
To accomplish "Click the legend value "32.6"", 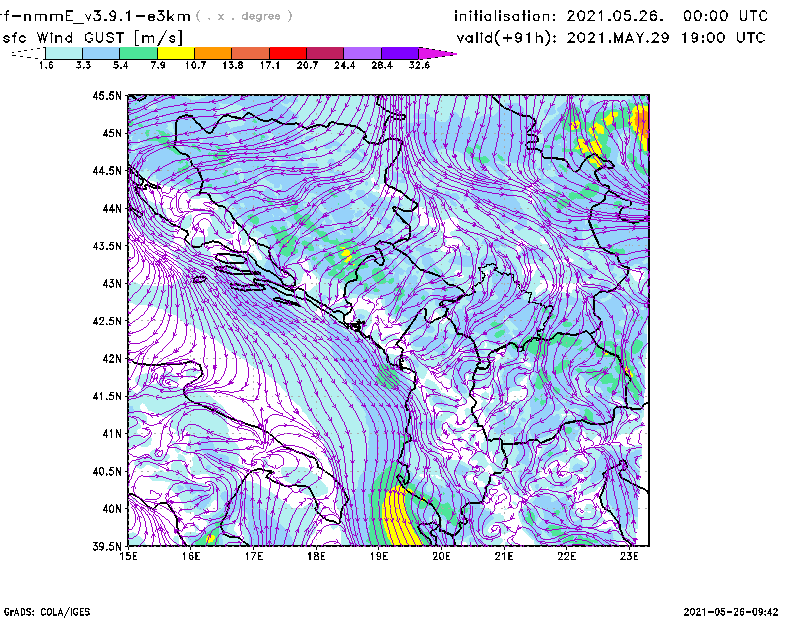I will pyautogui.click(x=419, y=65).
